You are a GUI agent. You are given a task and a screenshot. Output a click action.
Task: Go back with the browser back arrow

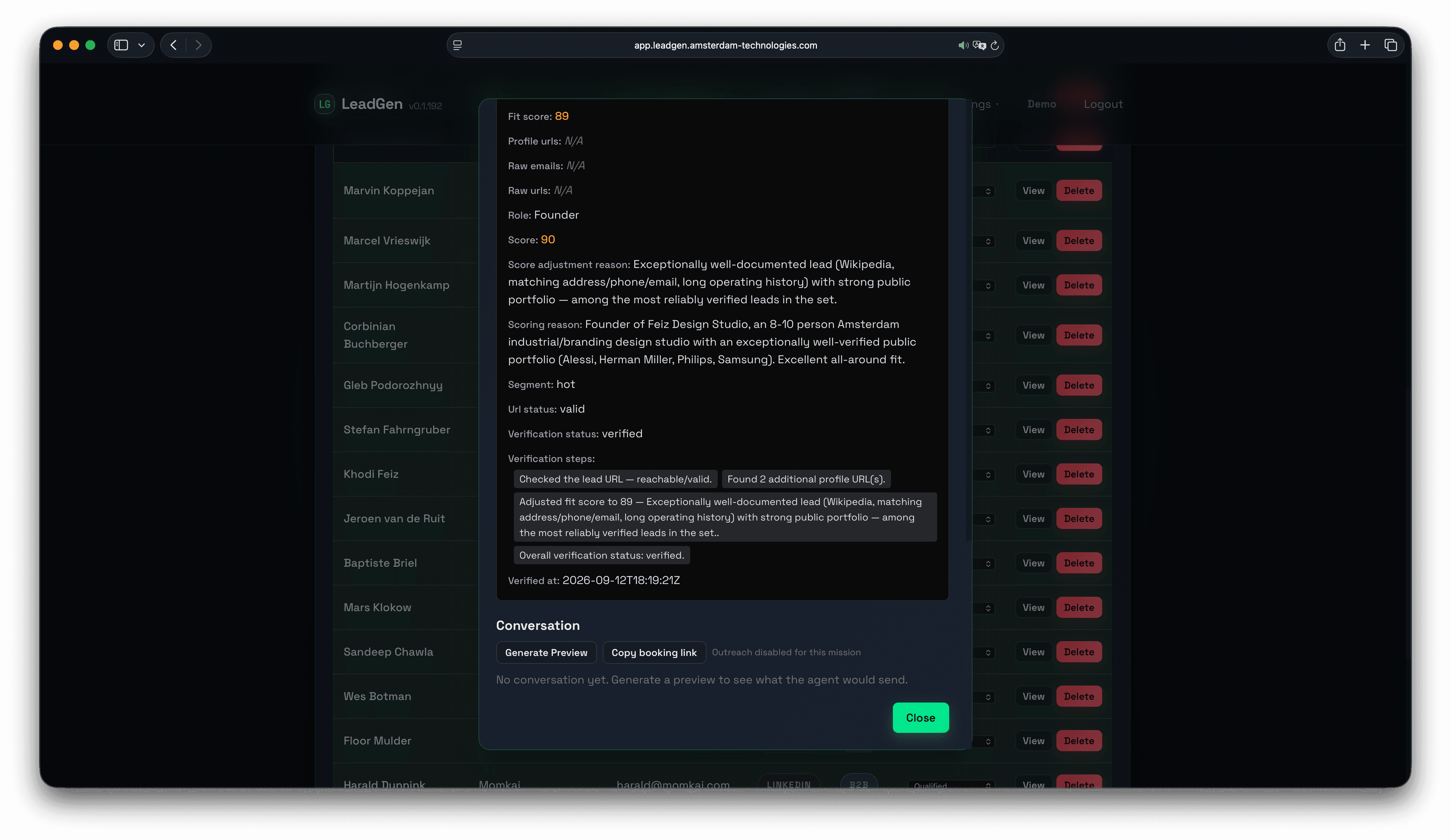(x=173, y=45)
